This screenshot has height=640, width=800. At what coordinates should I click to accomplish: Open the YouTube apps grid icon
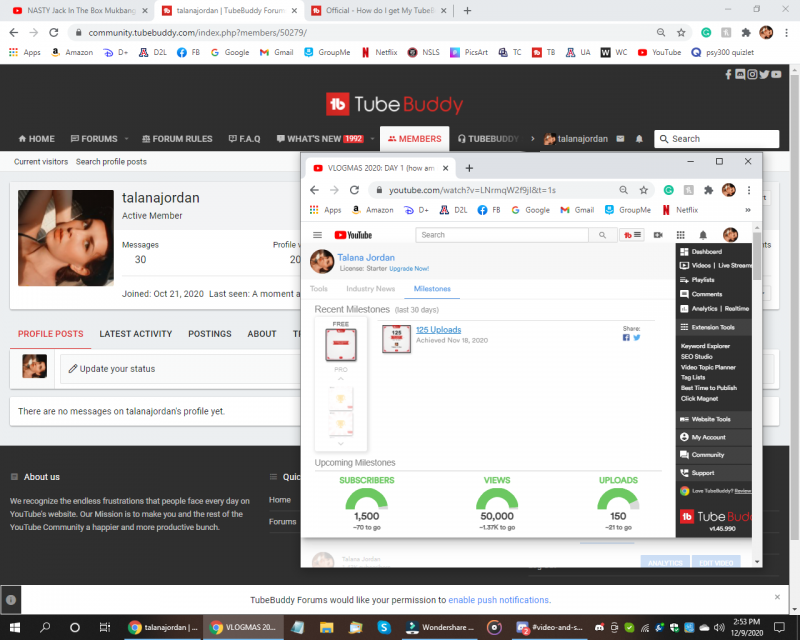tap(680, 235)
